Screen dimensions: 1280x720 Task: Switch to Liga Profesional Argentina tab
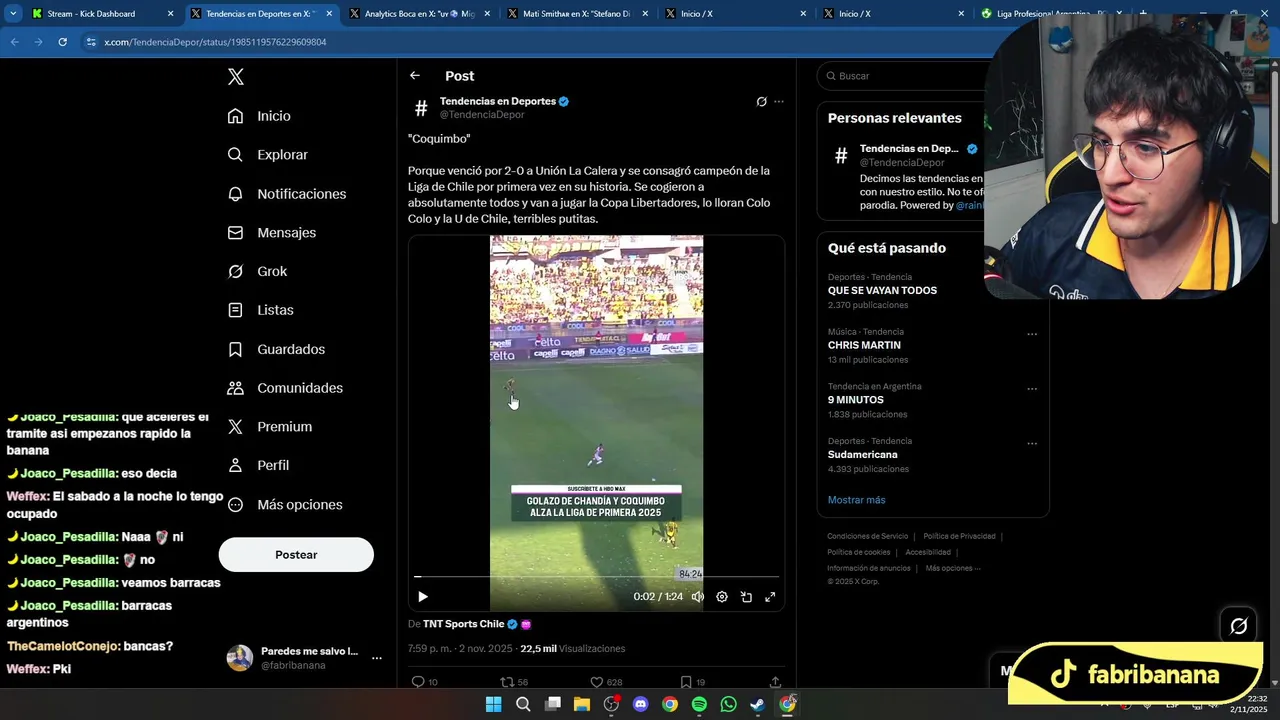tap(1052, 14)
